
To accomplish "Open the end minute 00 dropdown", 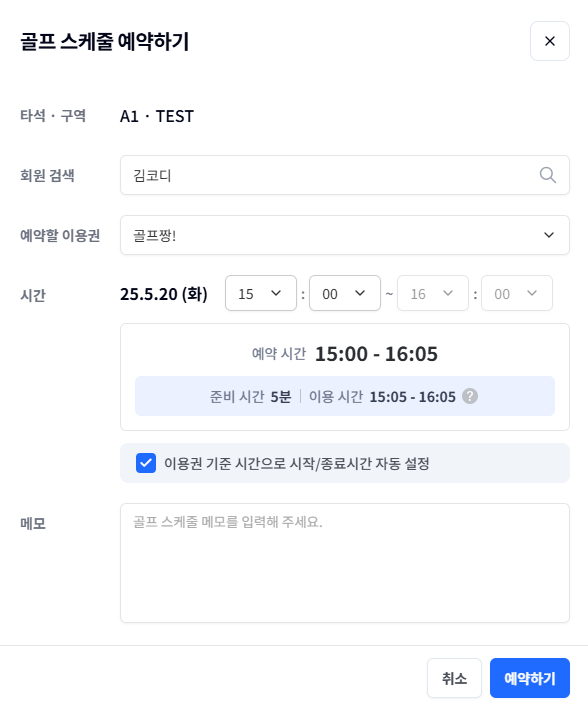I will (517, 293).
